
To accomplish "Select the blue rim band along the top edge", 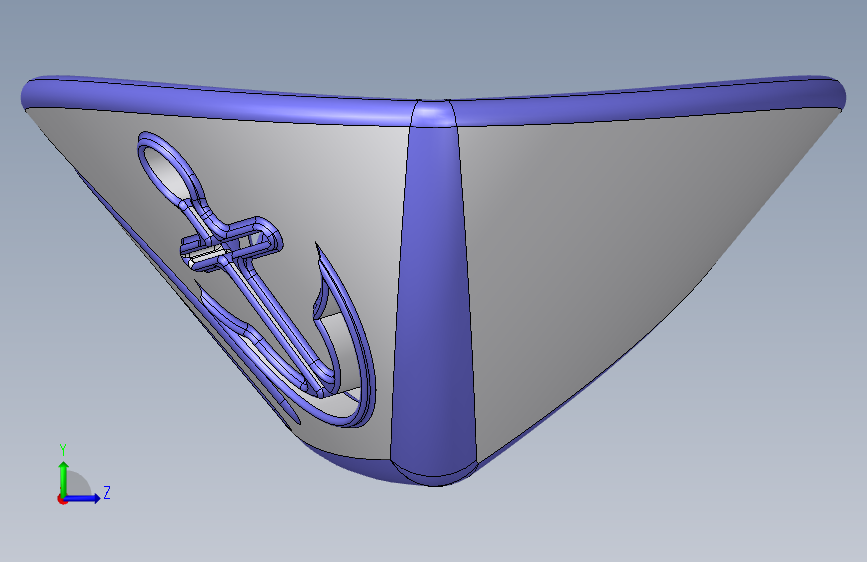I will (434, 100).
